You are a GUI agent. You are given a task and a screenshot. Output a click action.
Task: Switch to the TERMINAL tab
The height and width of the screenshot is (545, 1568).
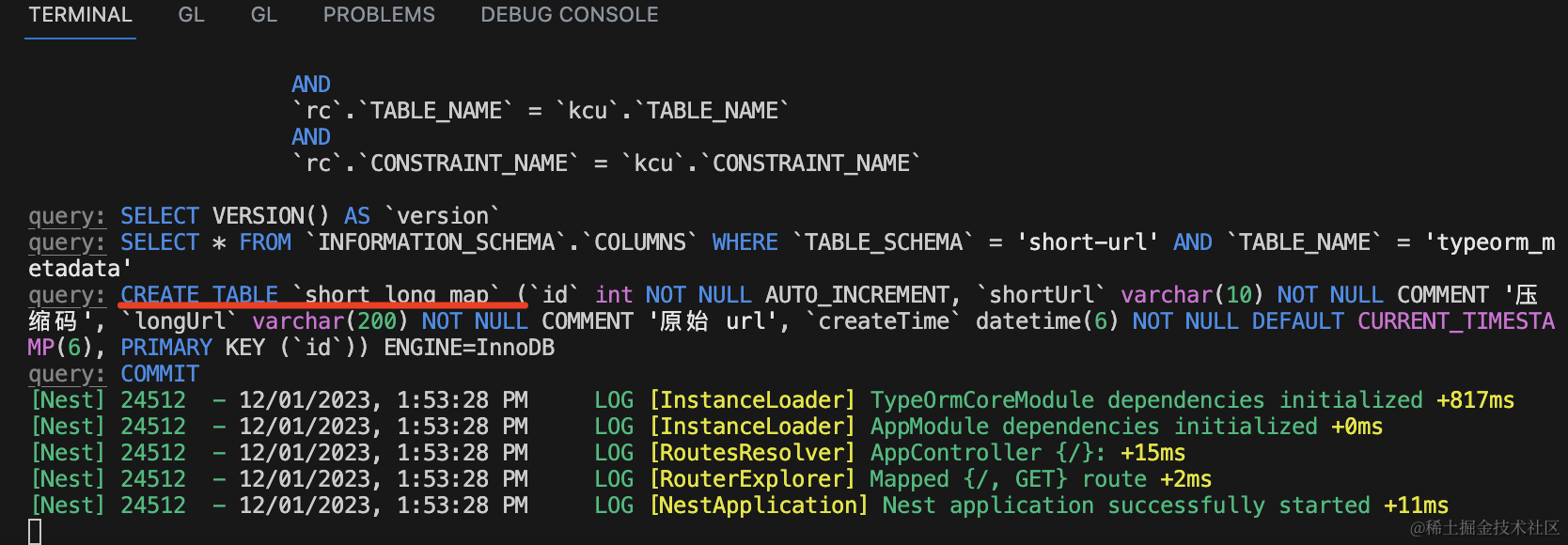(x=80, y=15)
